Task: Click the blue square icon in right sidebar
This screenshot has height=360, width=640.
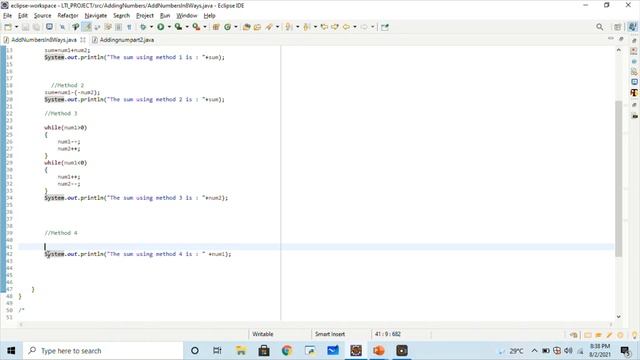Action: point(634,82)
